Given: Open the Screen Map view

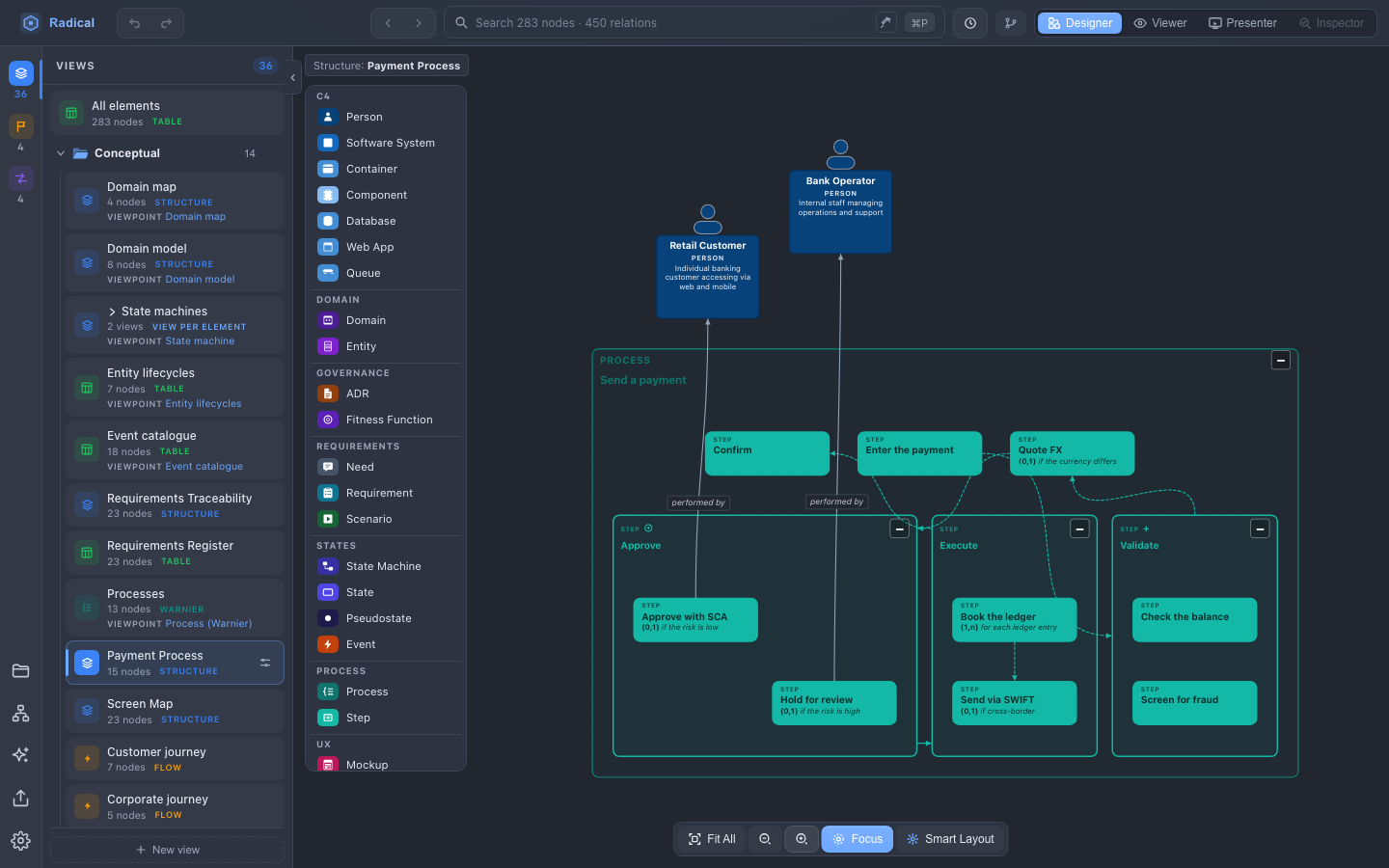Looking at the screenshot, I should tap(175, 711).
